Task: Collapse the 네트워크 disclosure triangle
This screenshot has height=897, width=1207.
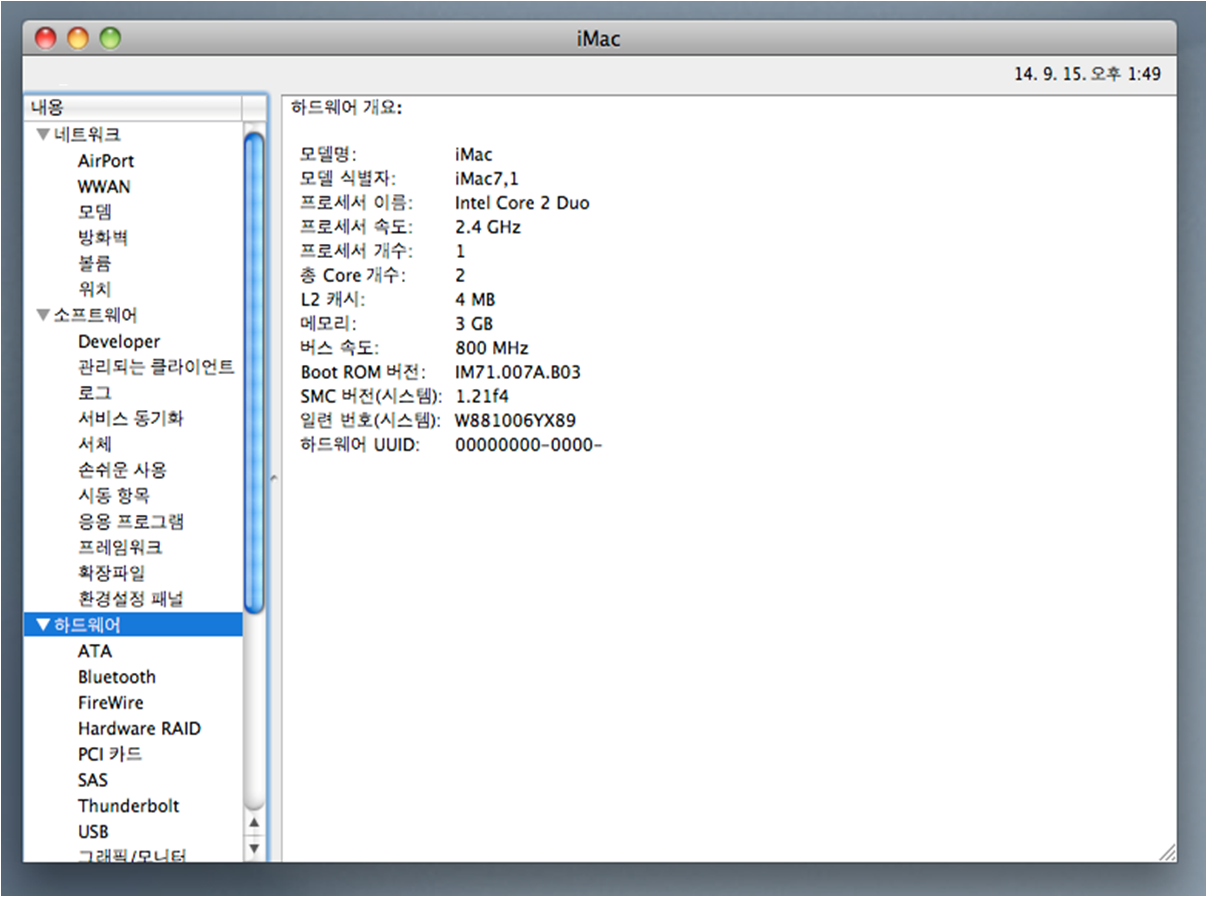Action: point(42,135)
